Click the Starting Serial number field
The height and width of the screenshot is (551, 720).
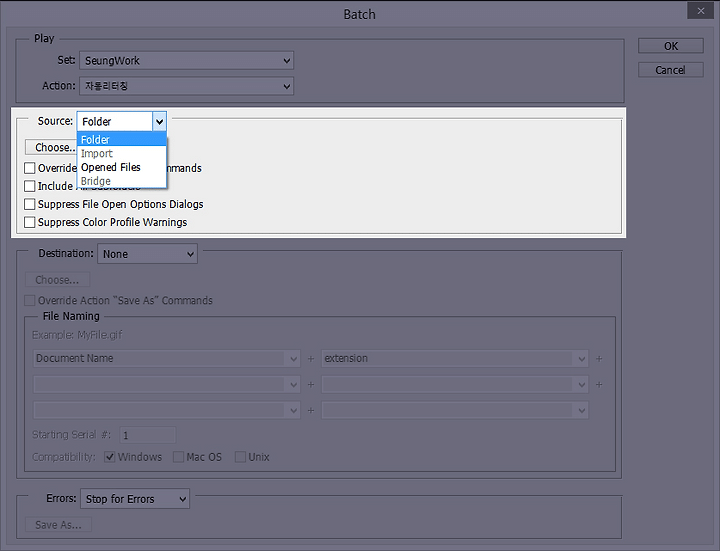pyautogui.click(x=147, y=435)
